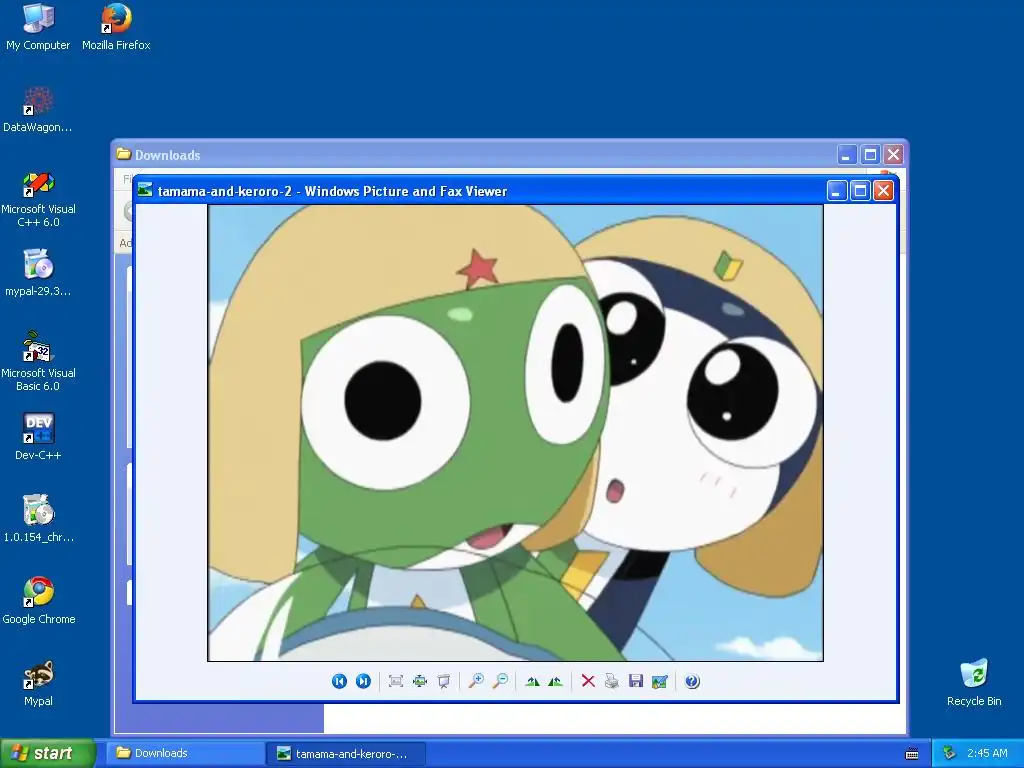
Task: Close the Picture and Fax Viewer
Action: click(x=883, y=191)
